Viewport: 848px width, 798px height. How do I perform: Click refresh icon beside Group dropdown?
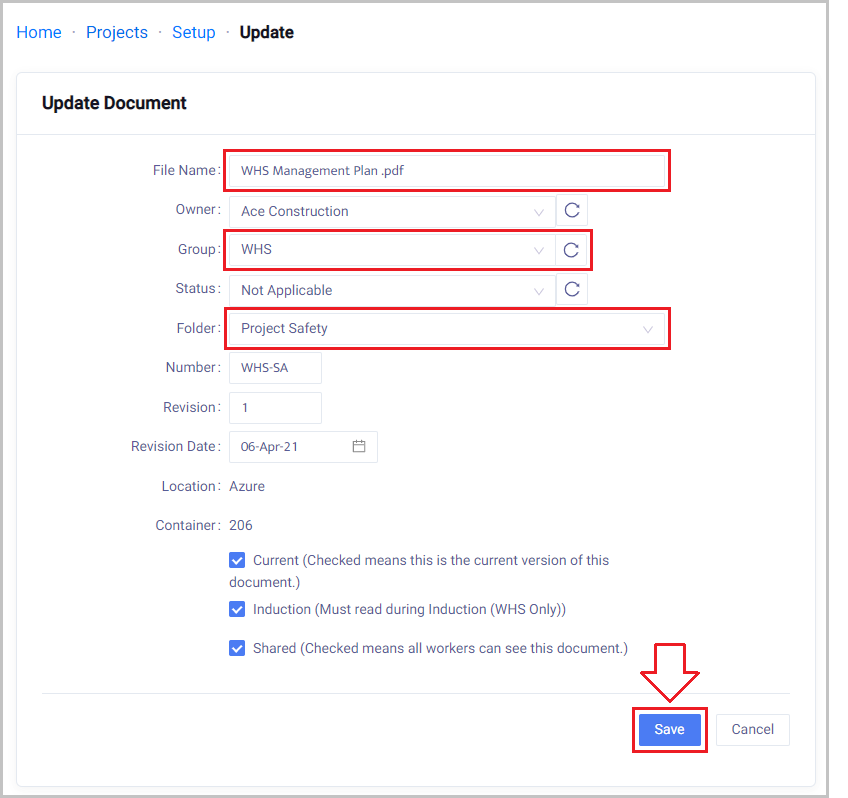pos(572,250)
